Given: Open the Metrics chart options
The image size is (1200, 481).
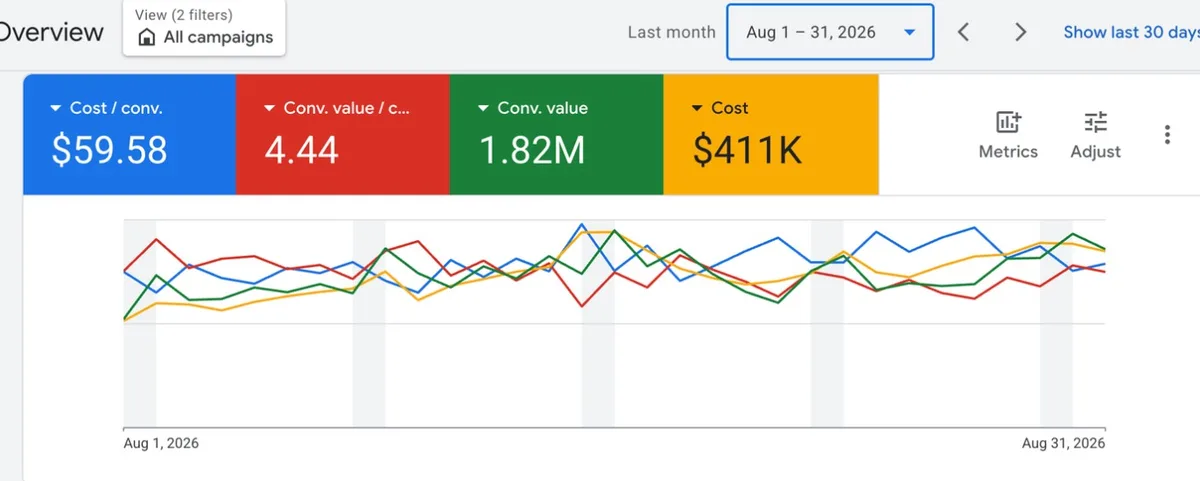Looking at the screenshot, I should pyautogui.click(x=1008, y=135).
